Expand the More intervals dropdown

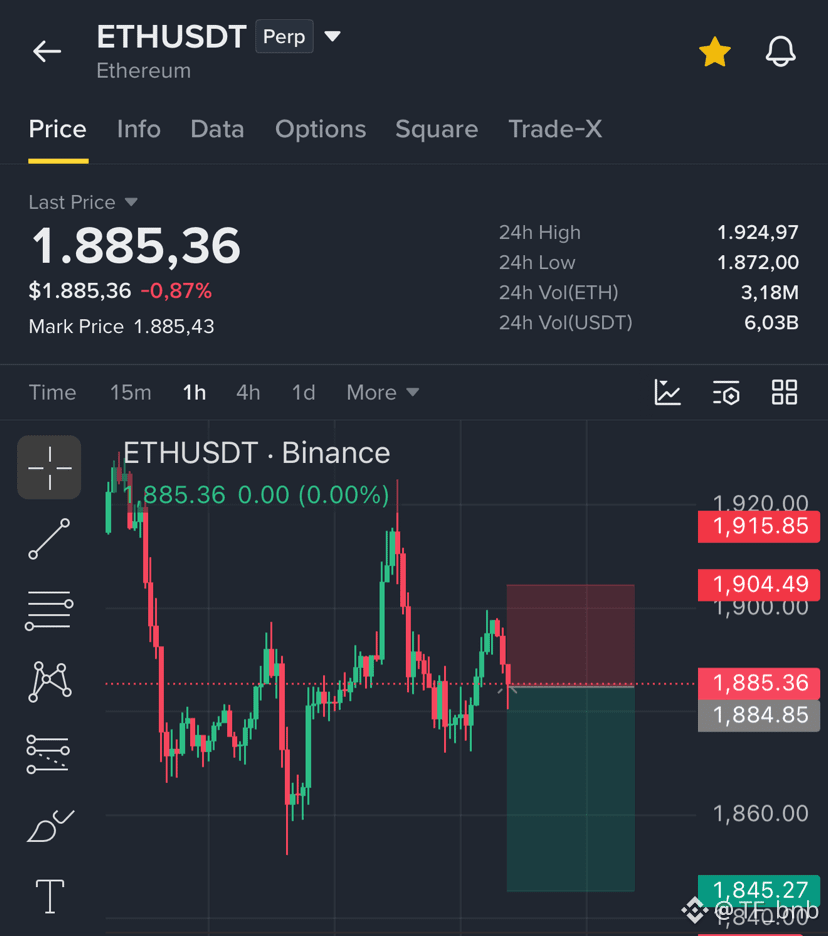(383, 393)
